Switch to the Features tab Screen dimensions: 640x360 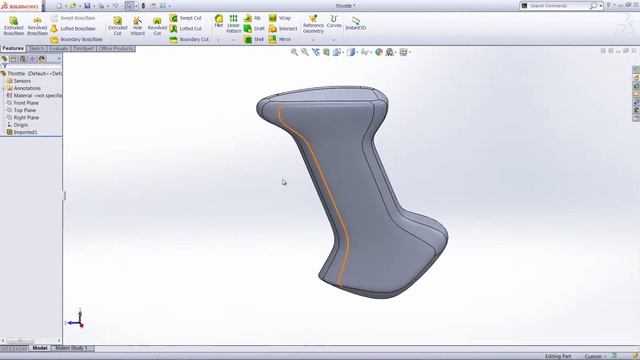[x=13, y=49]
